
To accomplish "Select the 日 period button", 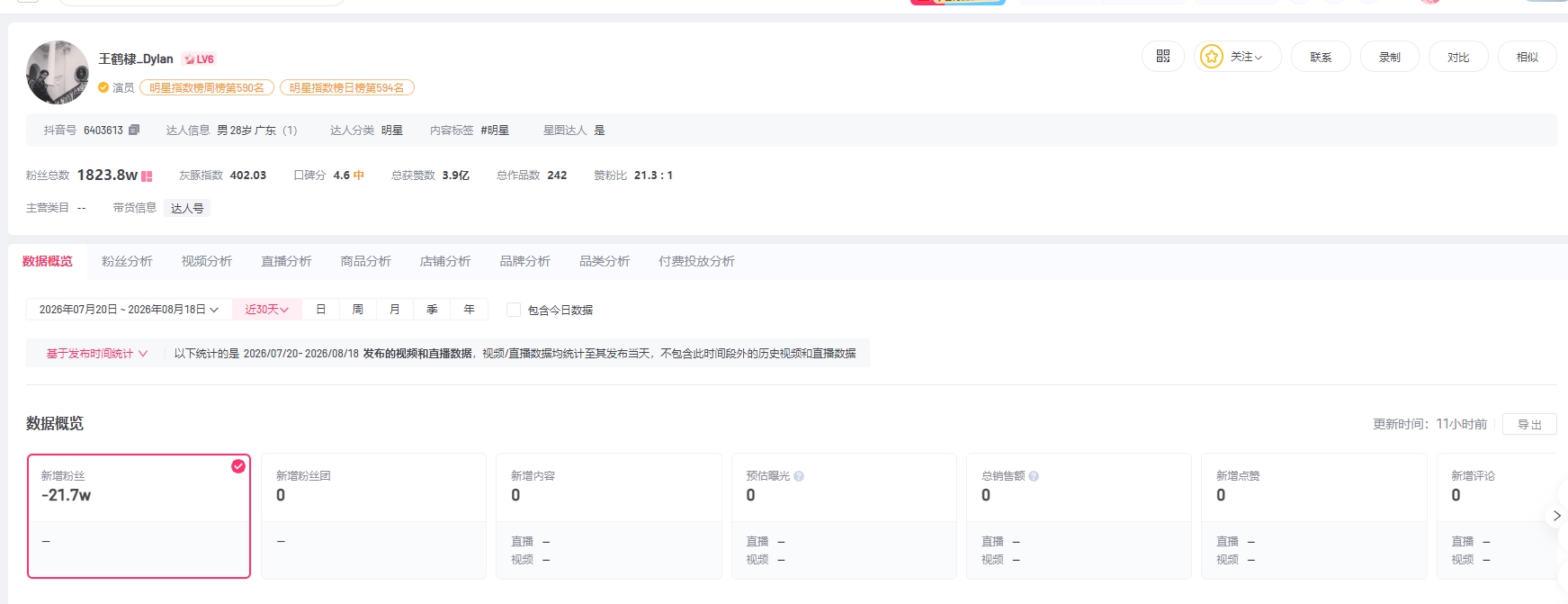I will (x=320, y=310).
